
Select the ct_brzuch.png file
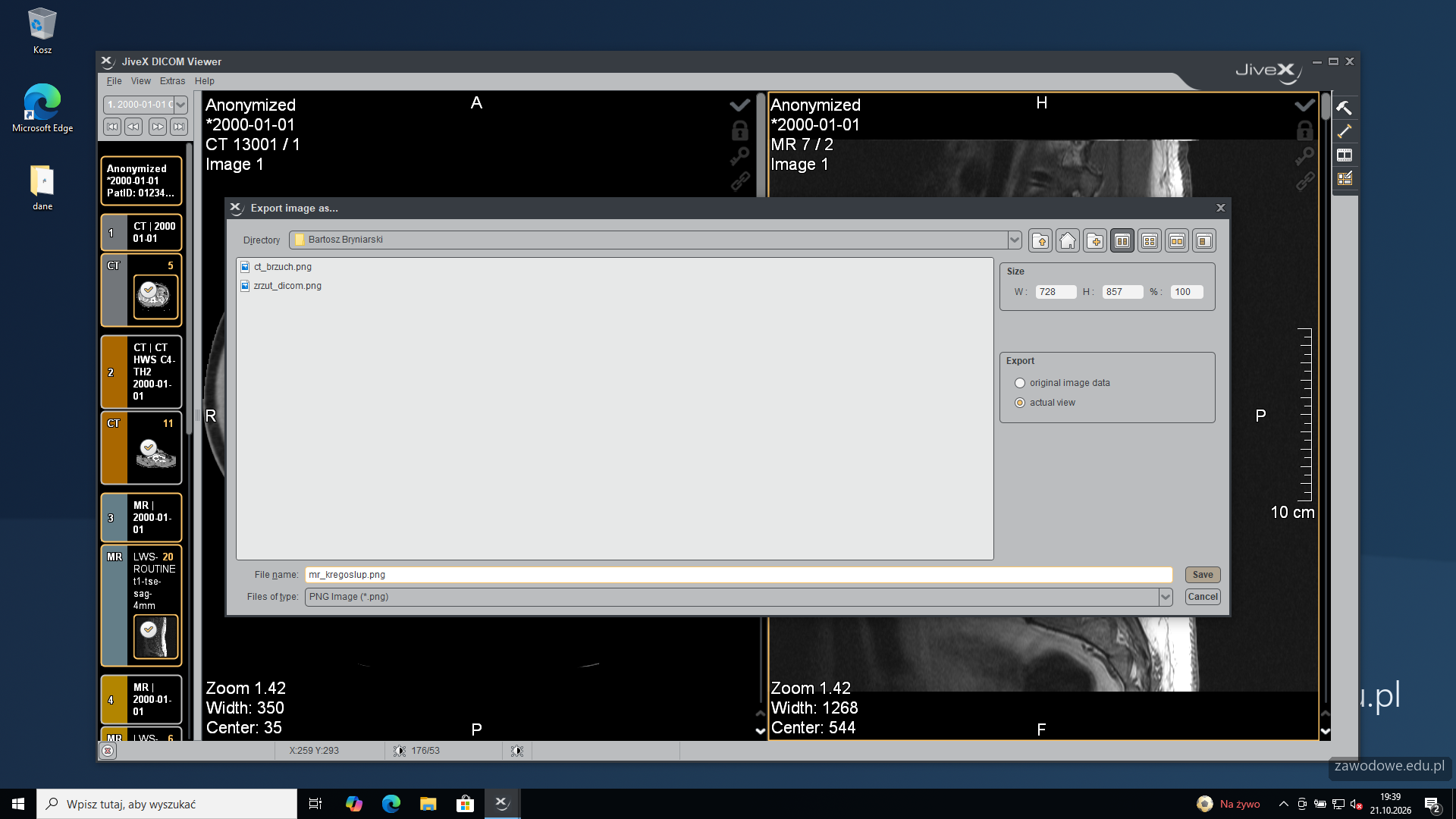276,267
